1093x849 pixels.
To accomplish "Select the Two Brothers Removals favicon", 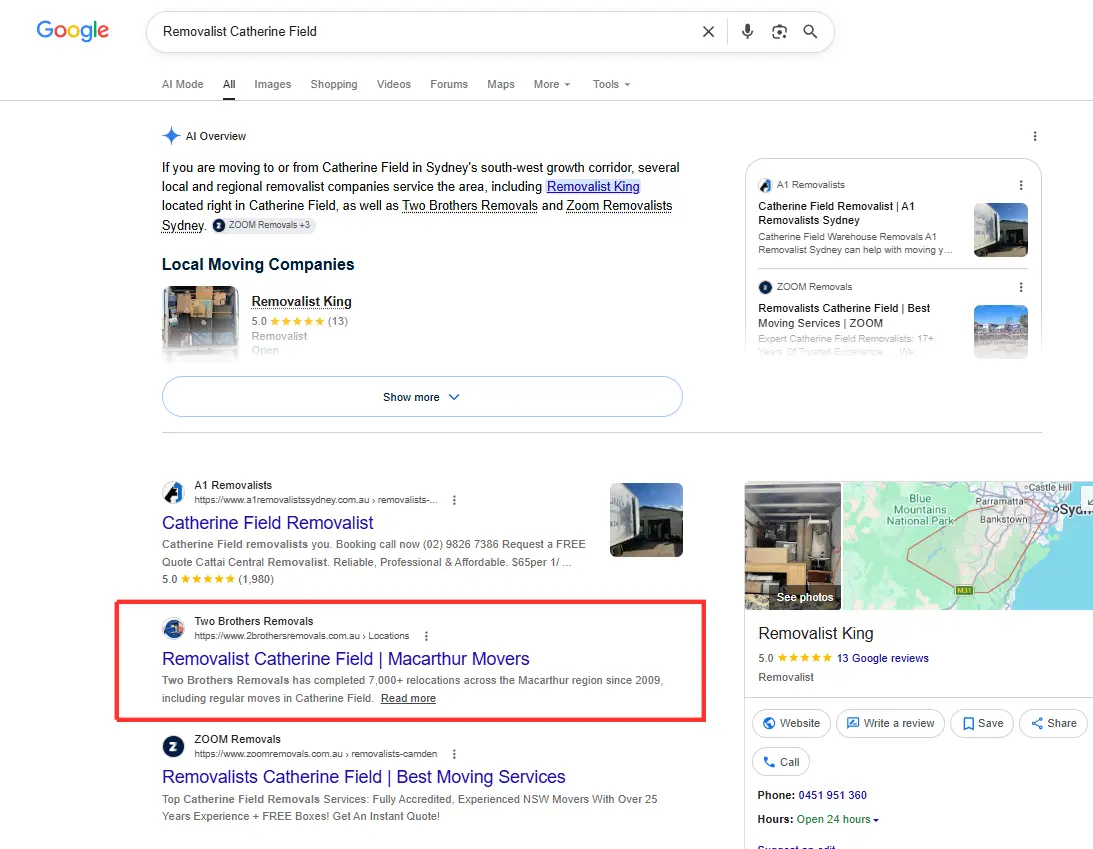I will tap(174, 629).
